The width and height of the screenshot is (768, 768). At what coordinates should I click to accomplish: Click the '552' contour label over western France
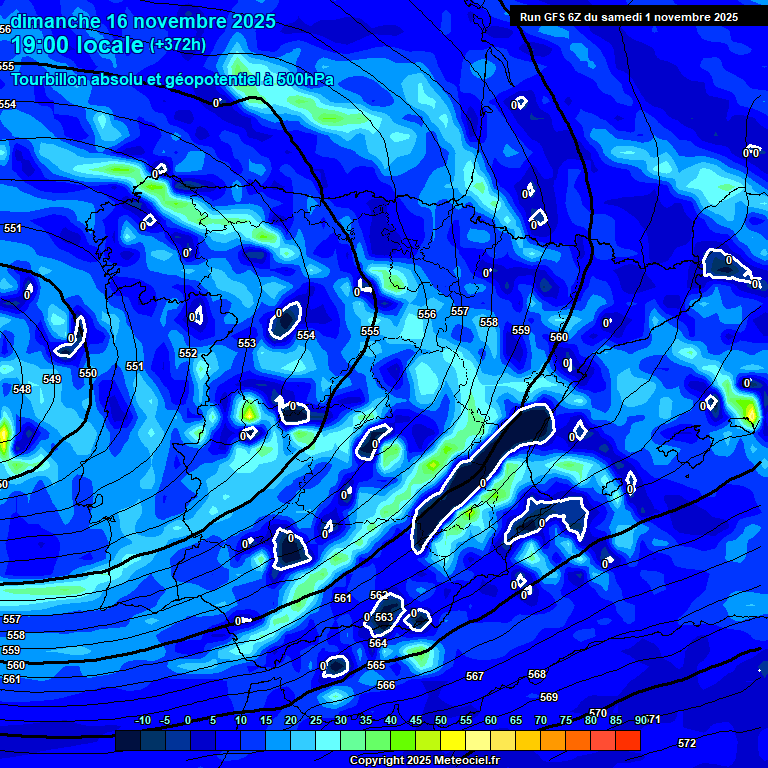(188, 353)
